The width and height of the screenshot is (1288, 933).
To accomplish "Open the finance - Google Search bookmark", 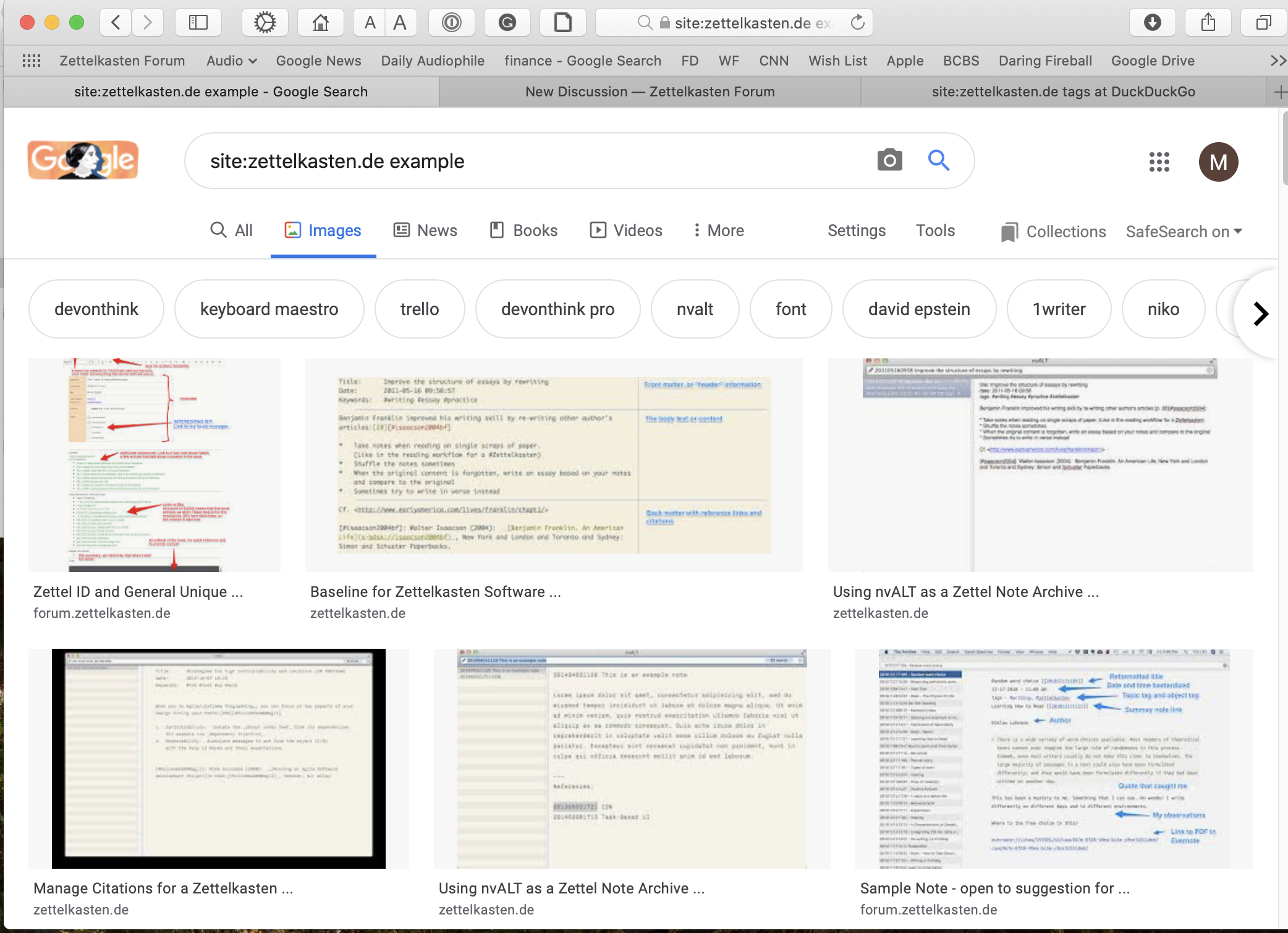I will [x=583, y=61].
